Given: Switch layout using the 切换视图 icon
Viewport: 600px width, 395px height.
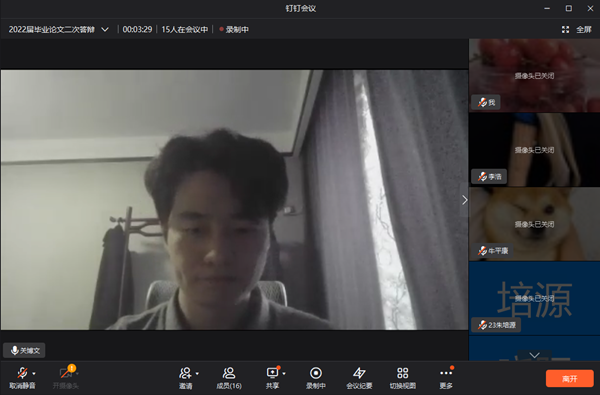Looking at the screenshot, I should pyautogui.click(x=403, y=378).
